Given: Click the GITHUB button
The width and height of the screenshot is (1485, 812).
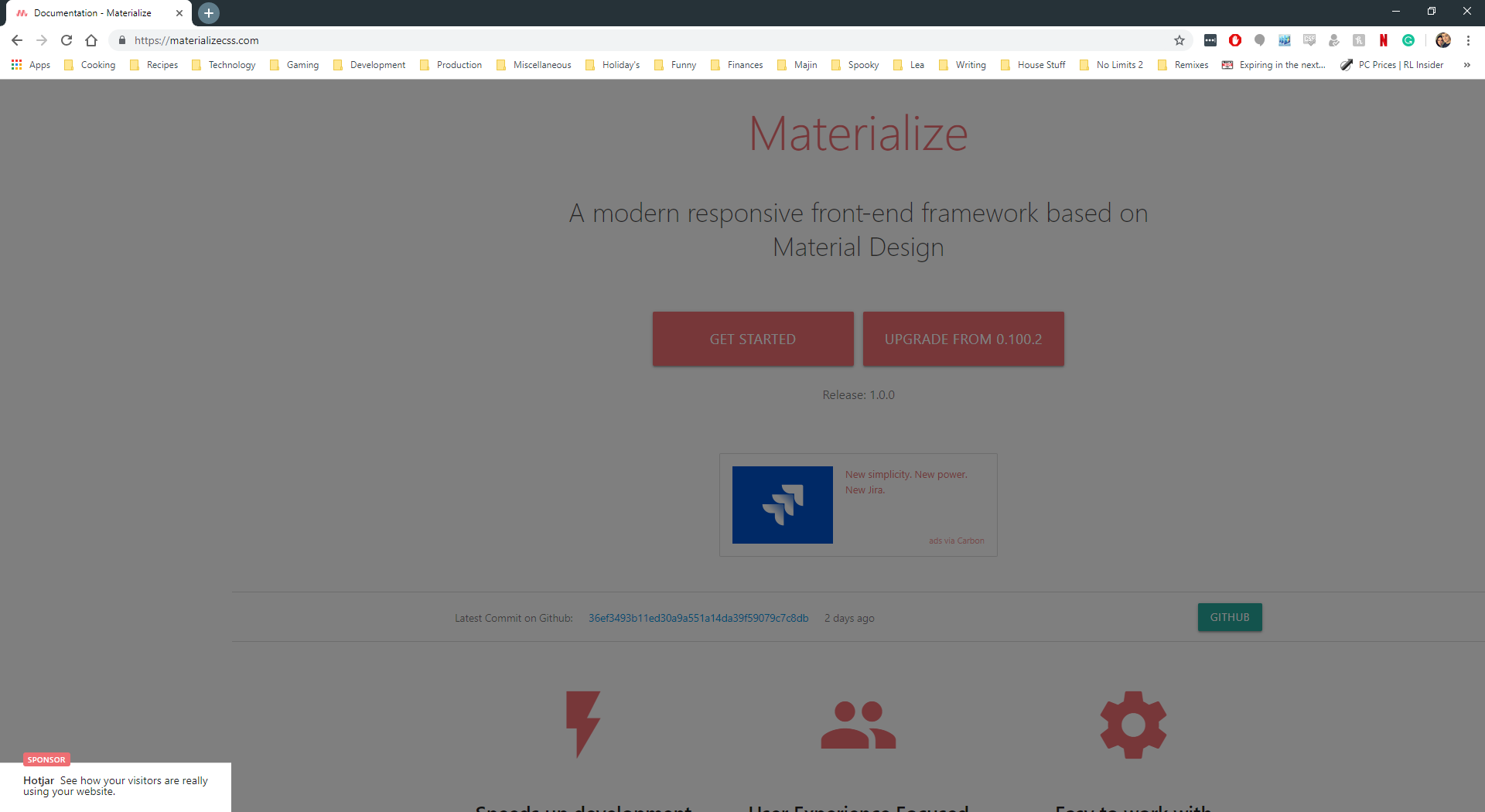Looking at the screenshot, I should tap(1230, 617).
